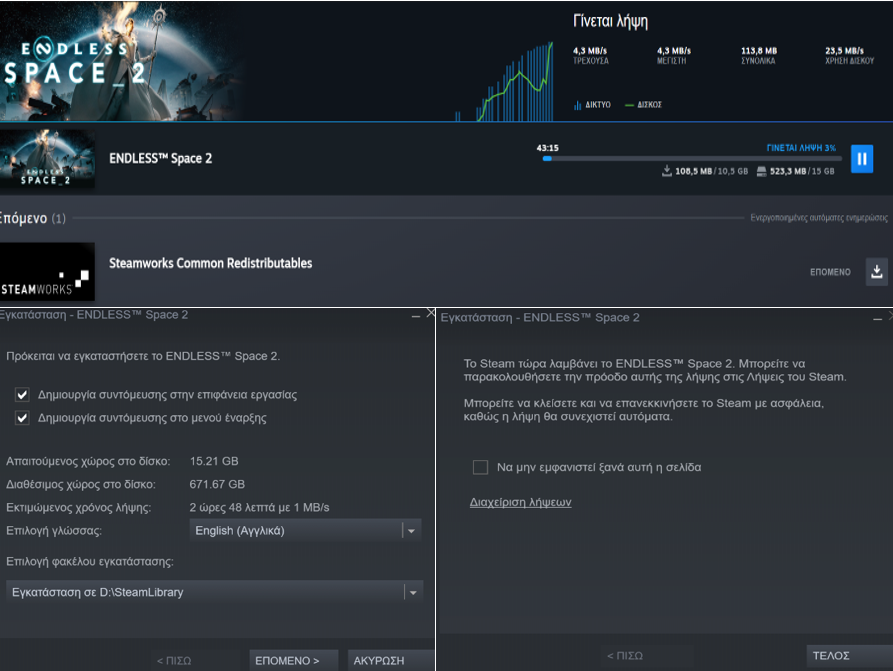Click the right dialog title Εγκατάσταση - ENDLESS Space 2
This screenshot has width=893, height=671.
point(540,318)
